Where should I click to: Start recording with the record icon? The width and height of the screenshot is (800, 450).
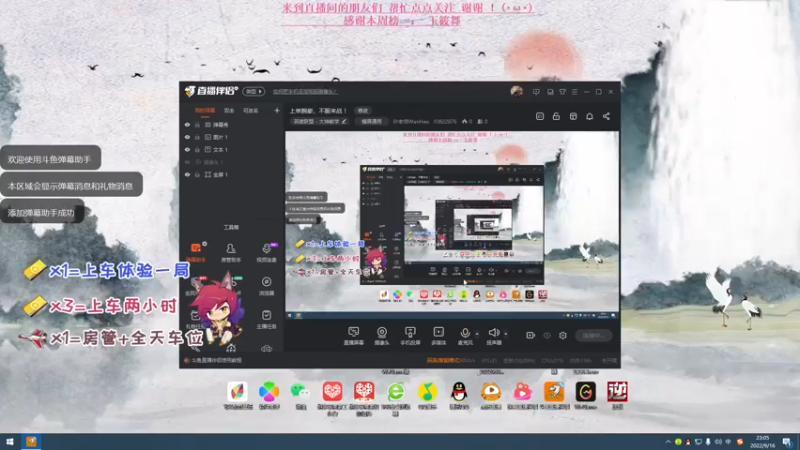coord(531,335)
